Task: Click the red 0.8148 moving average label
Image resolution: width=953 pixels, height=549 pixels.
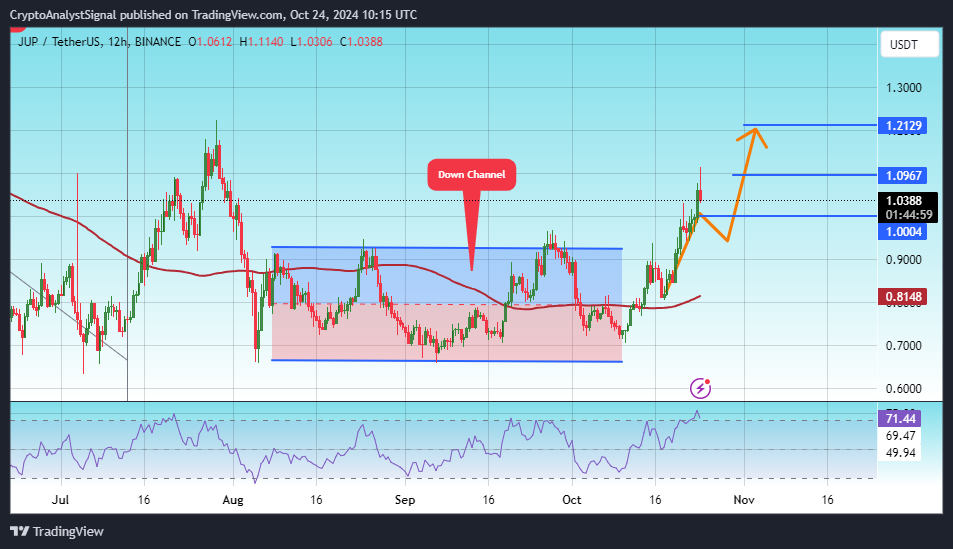Action: (903, 297)
